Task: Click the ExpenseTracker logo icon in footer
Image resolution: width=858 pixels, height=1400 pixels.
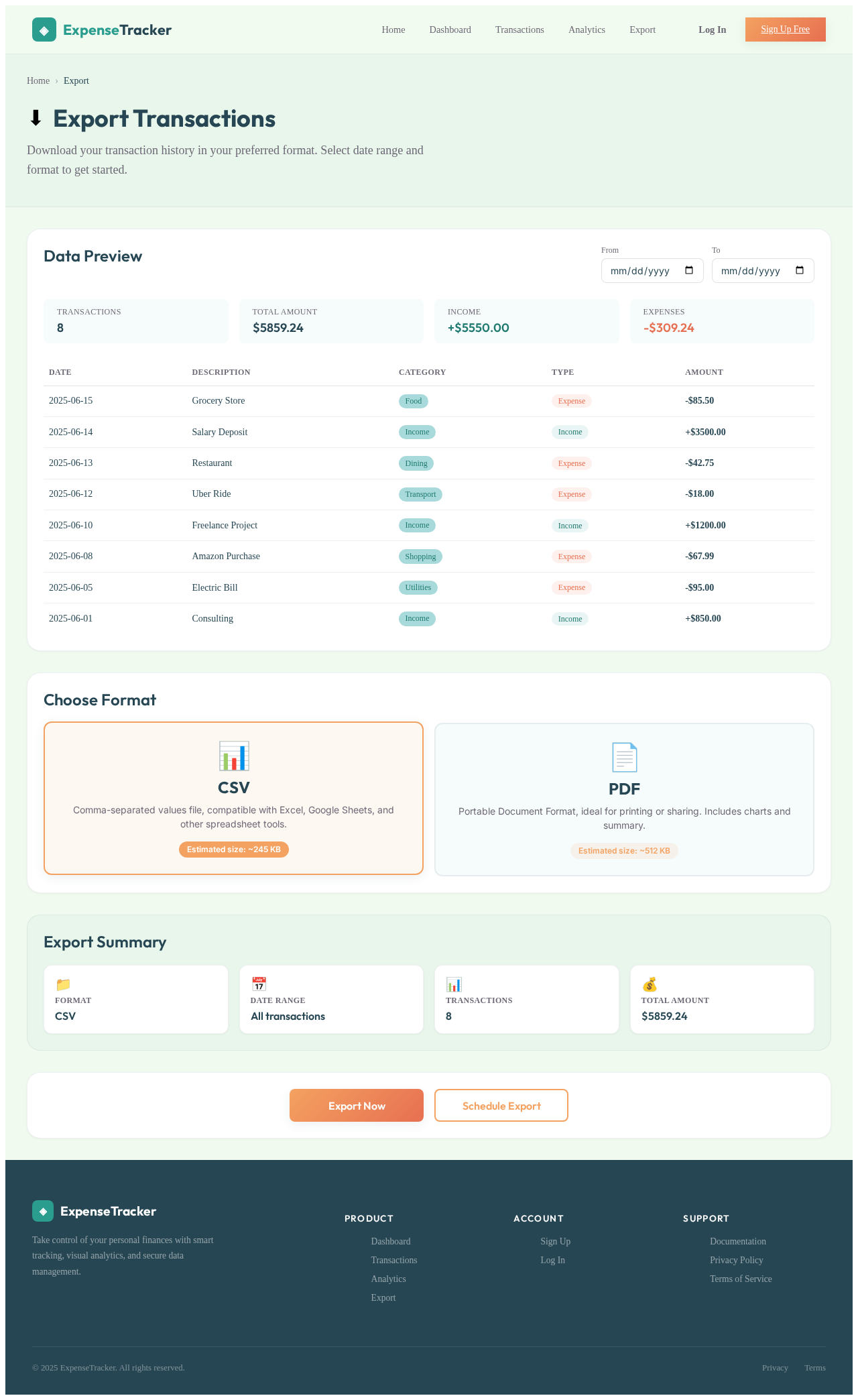Action: click(x=43, y=1211)
